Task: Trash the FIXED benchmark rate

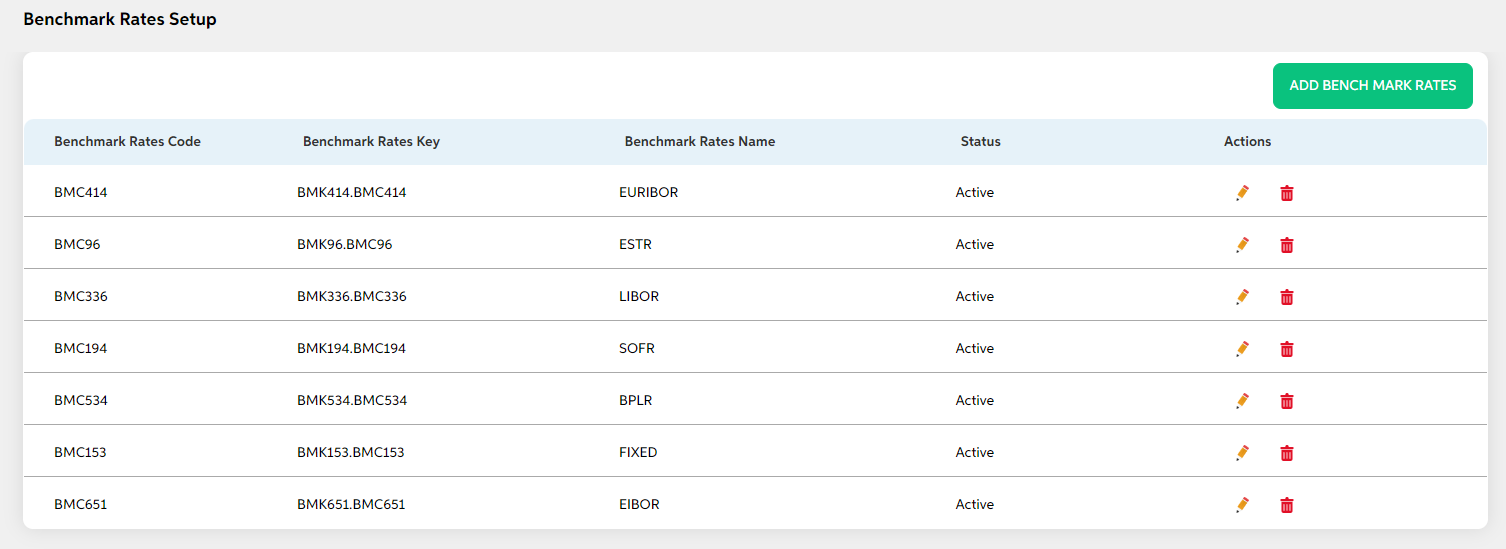Action: click(1287, 453)
